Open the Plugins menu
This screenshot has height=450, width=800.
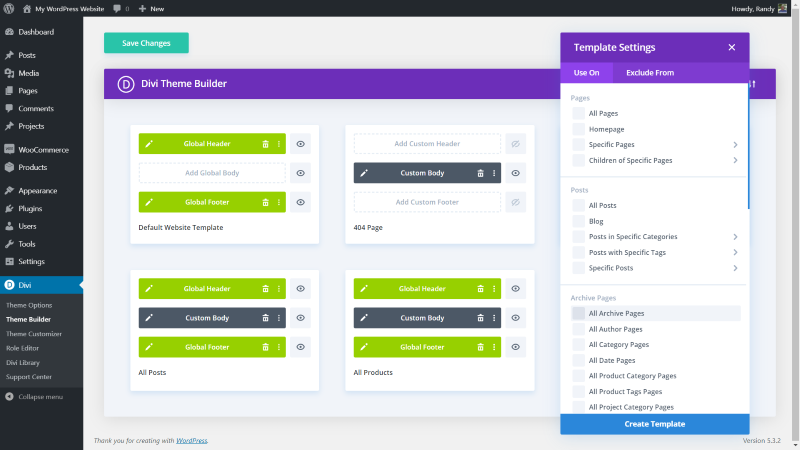[x=41, y=208]
